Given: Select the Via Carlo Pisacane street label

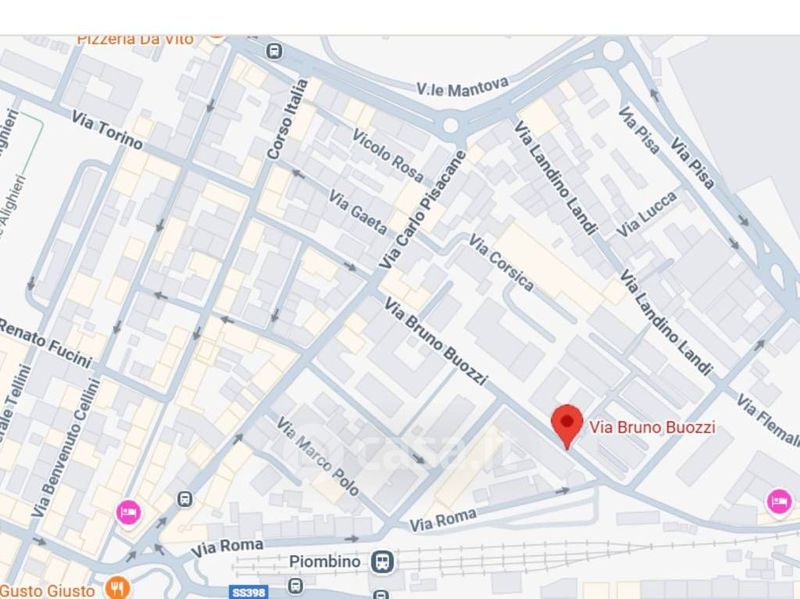Looking at the screenshot, I should pos(423,210).
